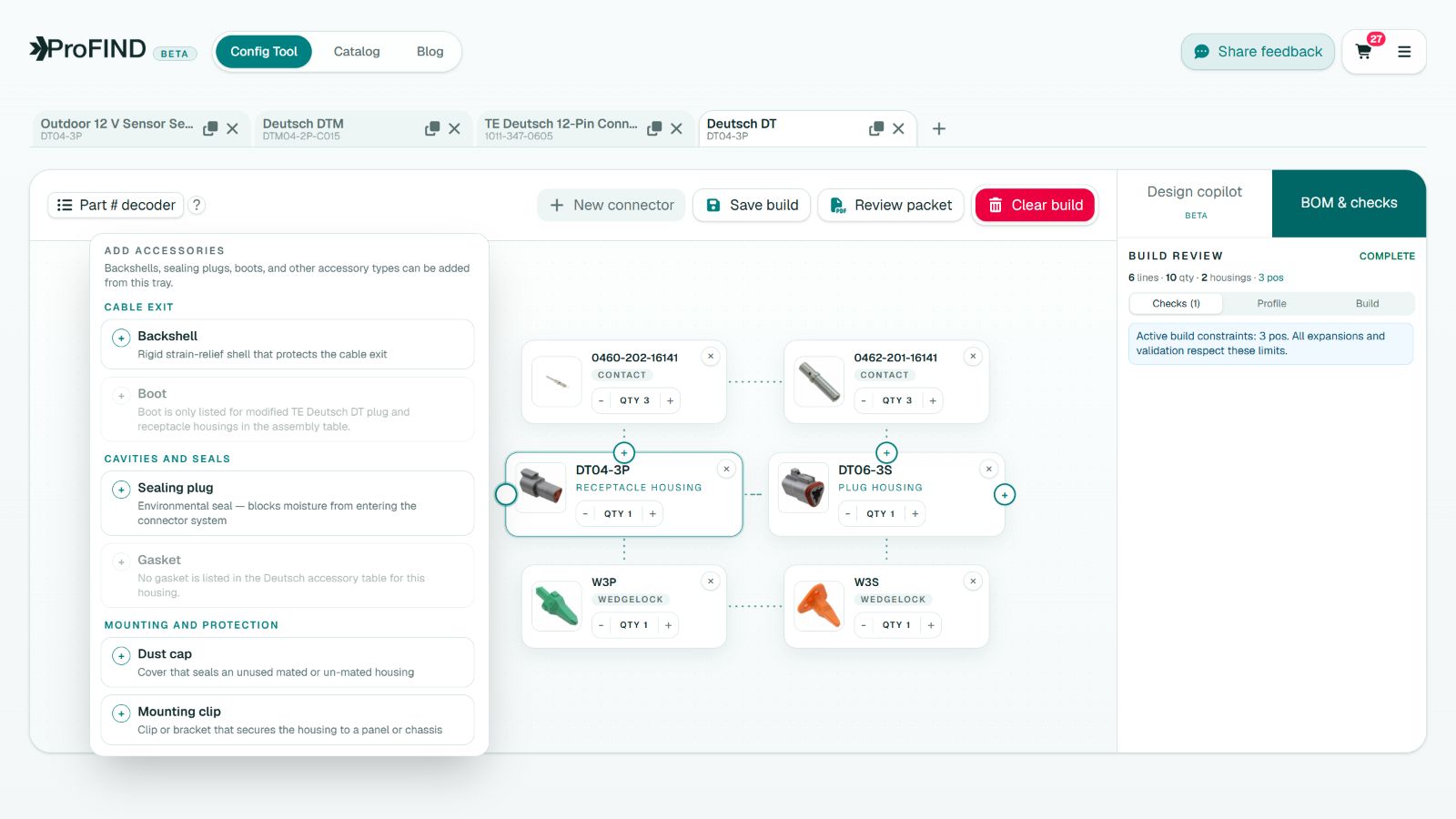Click the active build constraints notice
This screenshot has width=1456, height=819.
click(x=1271, y=343)
